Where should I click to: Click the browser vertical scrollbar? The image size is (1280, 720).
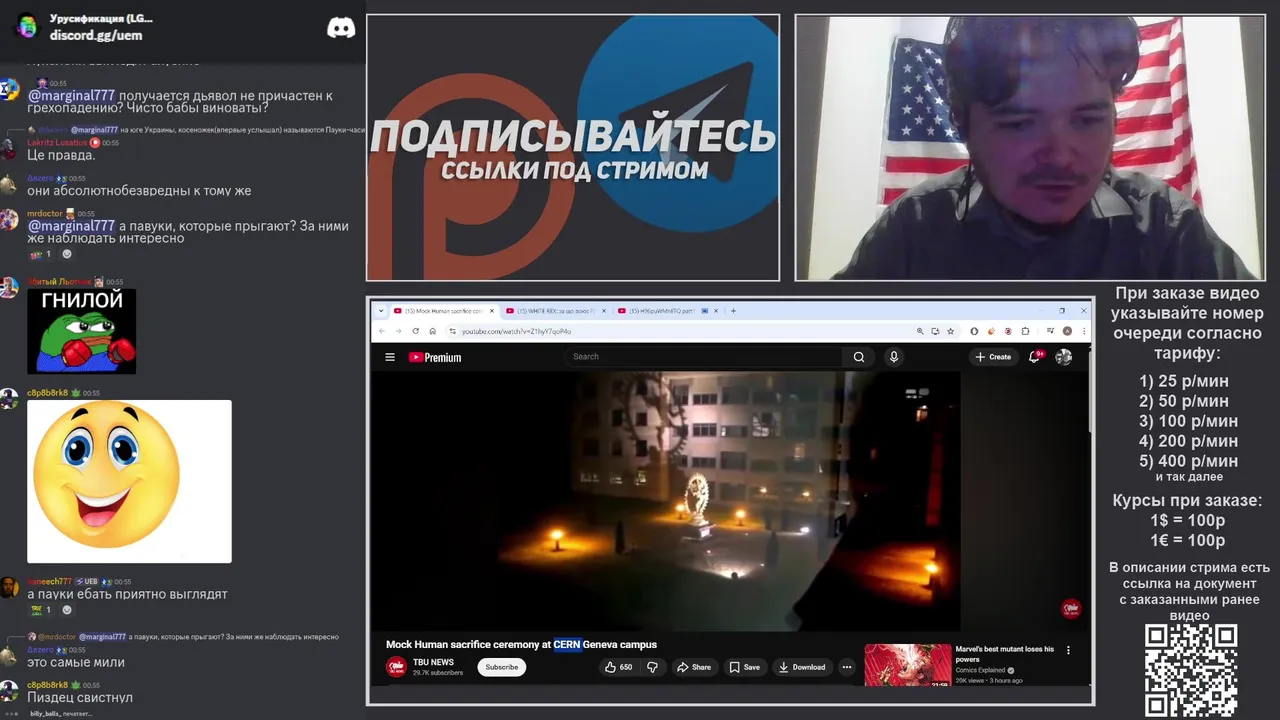pos(1090,390)
